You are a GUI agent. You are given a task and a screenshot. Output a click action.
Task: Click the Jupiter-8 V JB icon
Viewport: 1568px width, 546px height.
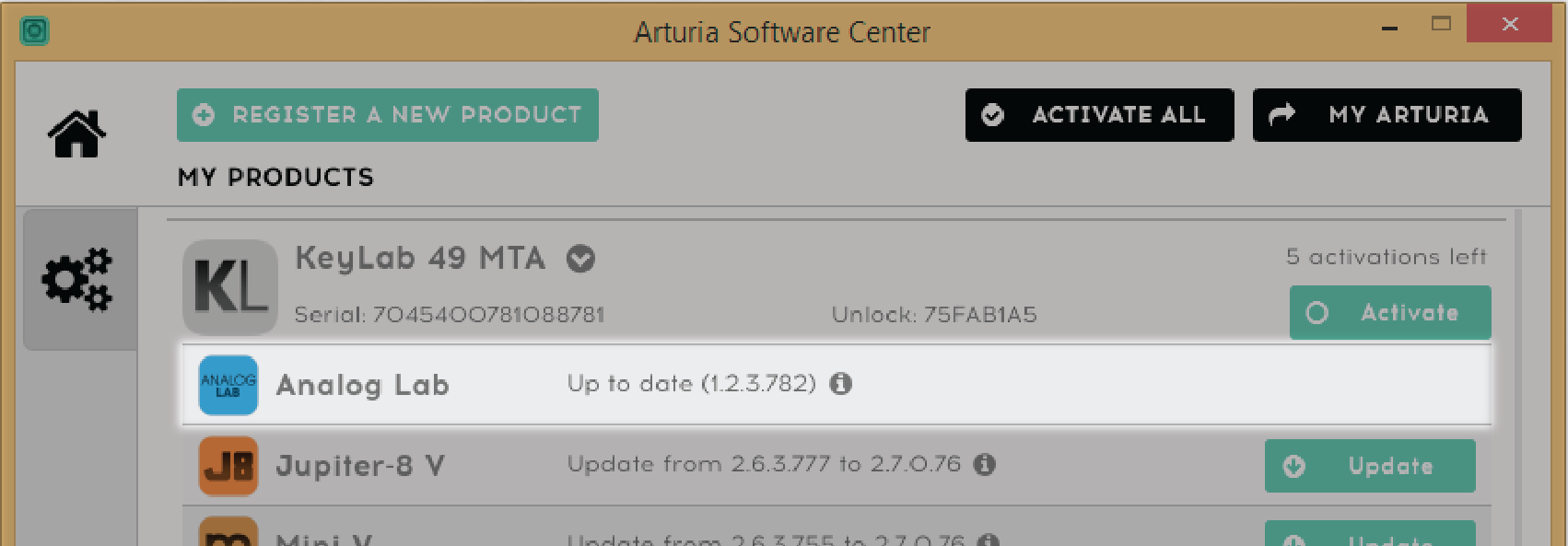(x=228, y=466)
